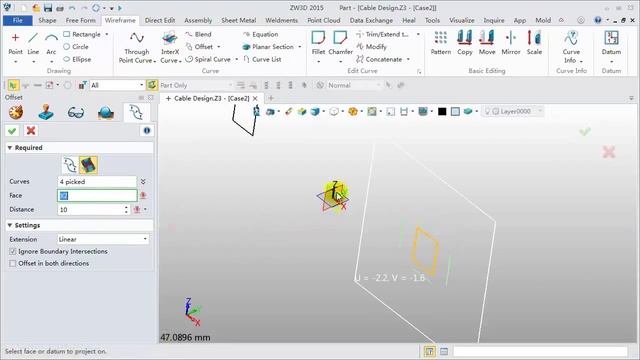The image size is (640, 360).
Task: Open the Datum tool
Action: [x=611, y=43]
